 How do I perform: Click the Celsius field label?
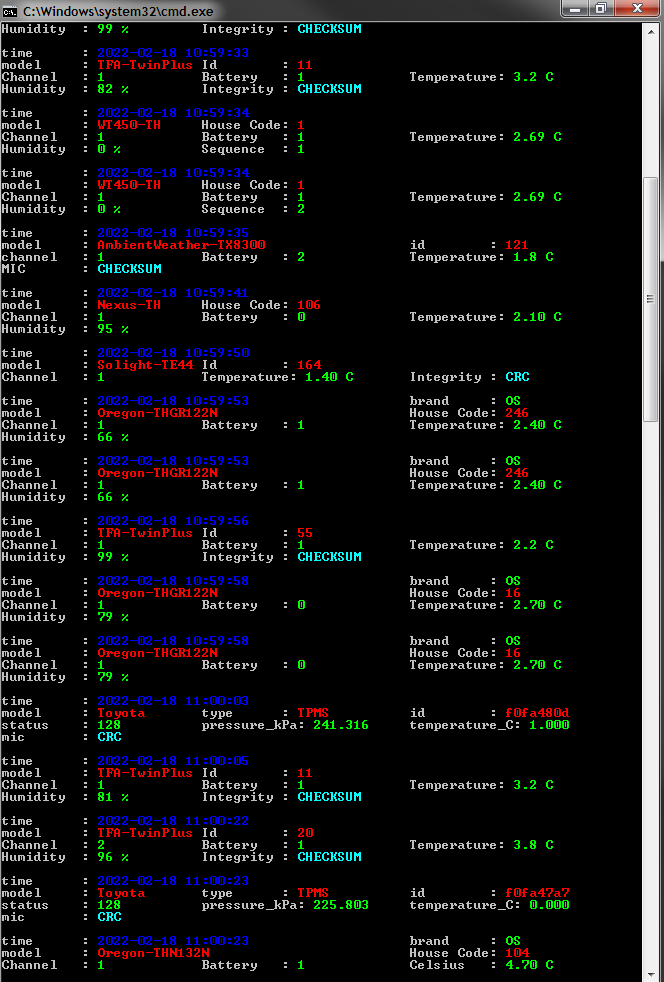pyautogui.click(x=437, y=965)
